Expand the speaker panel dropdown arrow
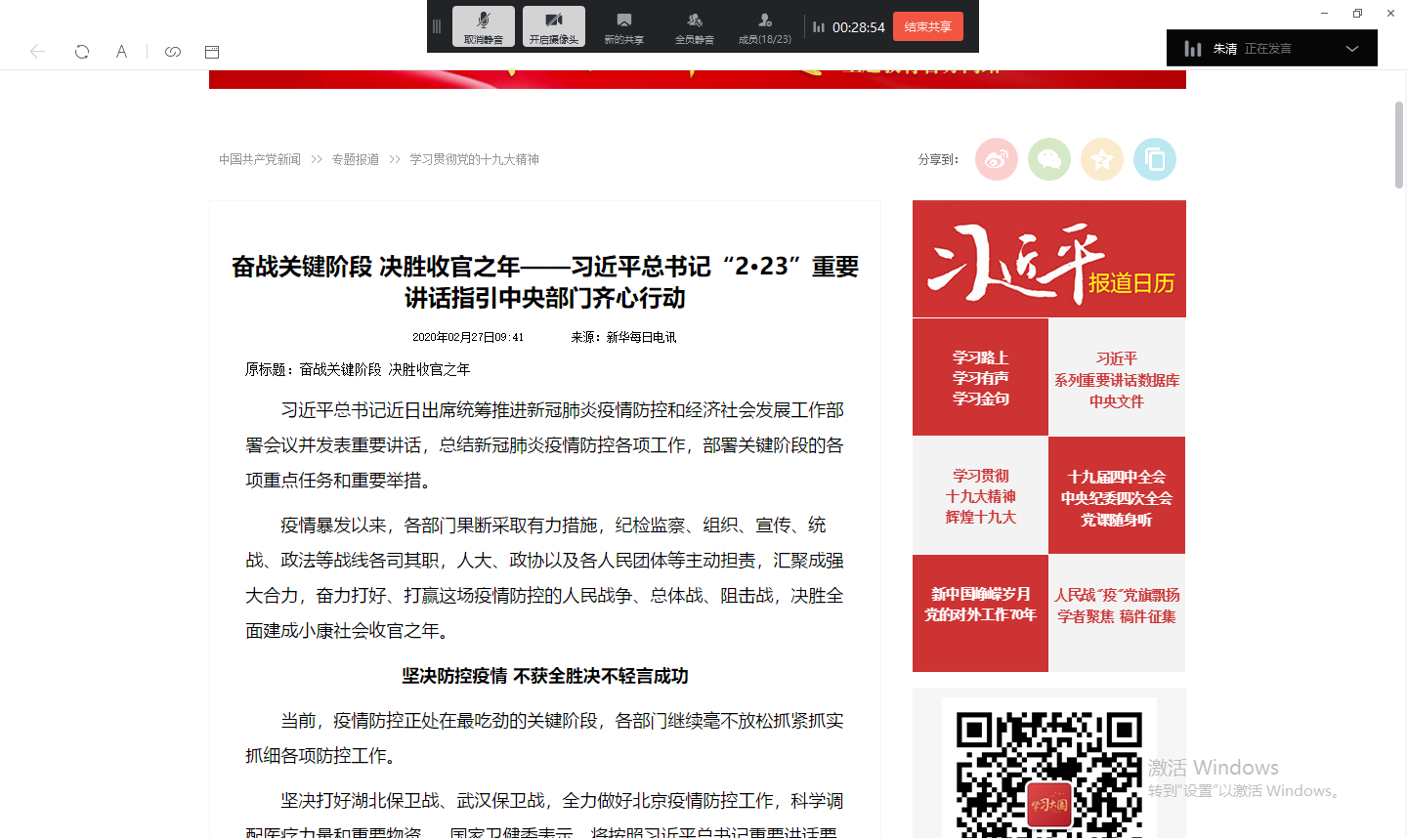Screen dimensions: 1407x840 click(1352, 49)
